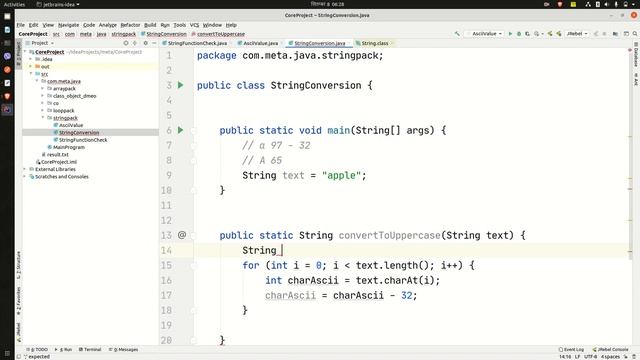Viewport: 640px width, 360px height.
Task: Open the Navigate menu
Action: pos(68,25)
